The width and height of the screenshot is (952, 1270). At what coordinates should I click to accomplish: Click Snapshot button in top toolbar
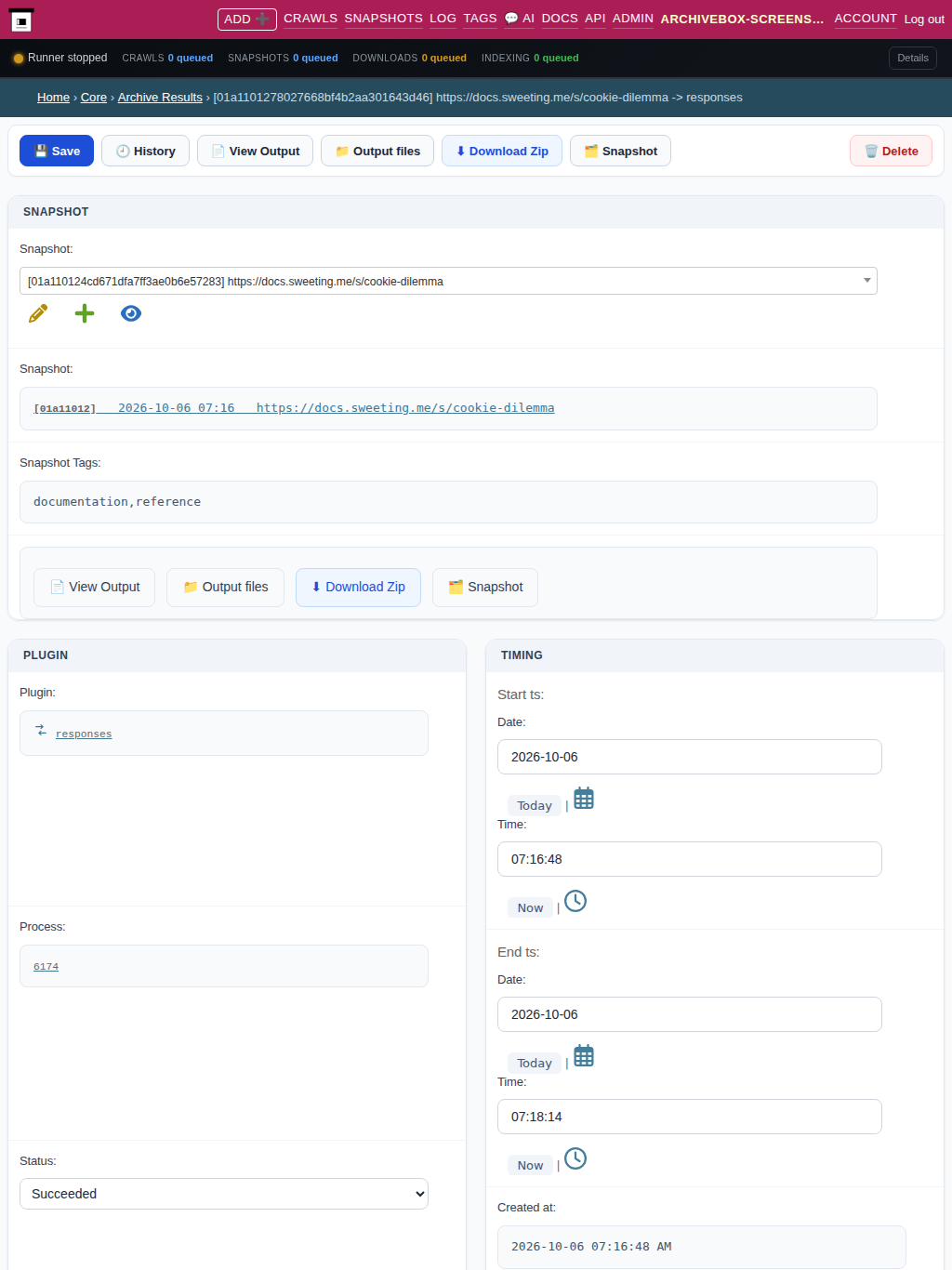620,151
